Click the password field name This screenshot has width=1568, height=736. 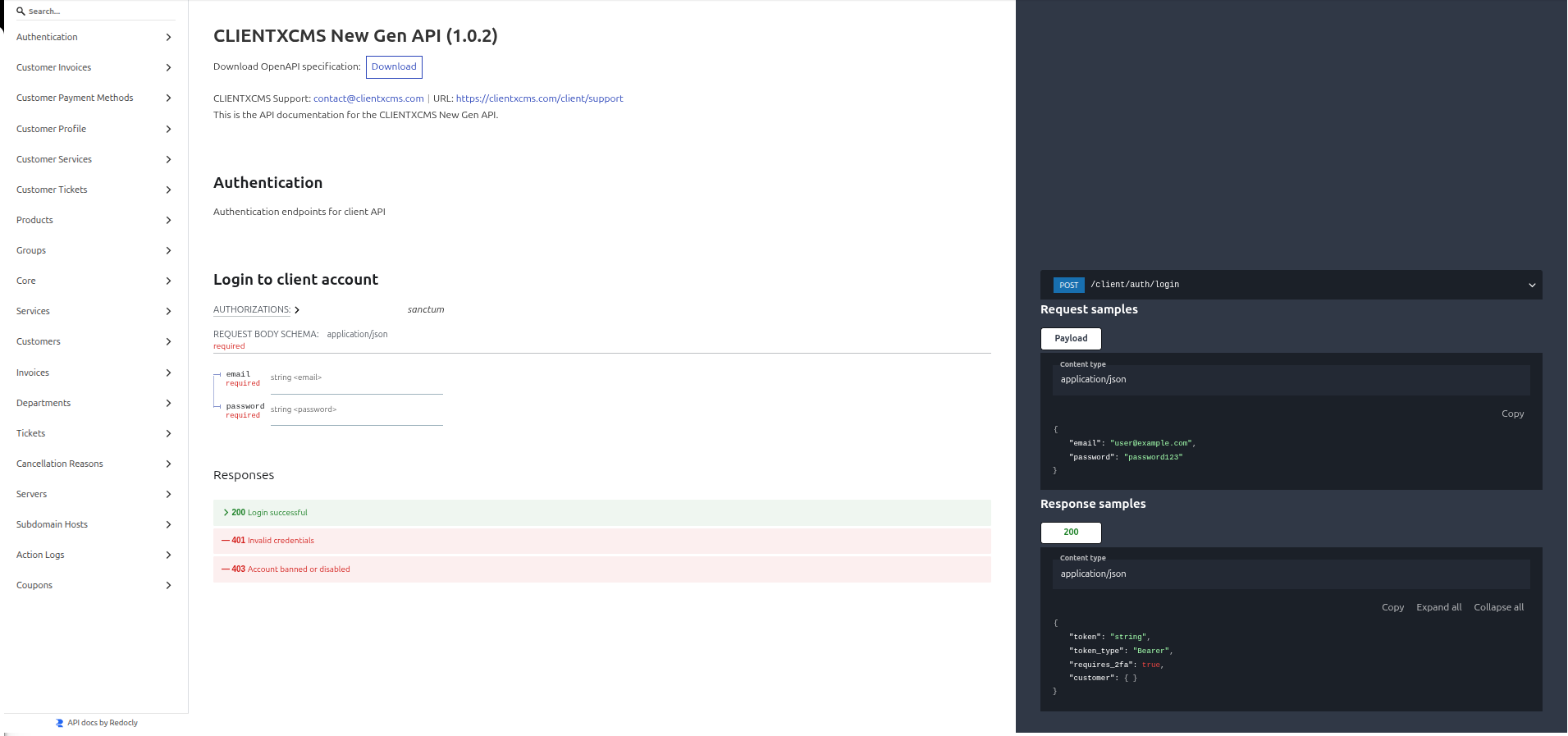245,406
